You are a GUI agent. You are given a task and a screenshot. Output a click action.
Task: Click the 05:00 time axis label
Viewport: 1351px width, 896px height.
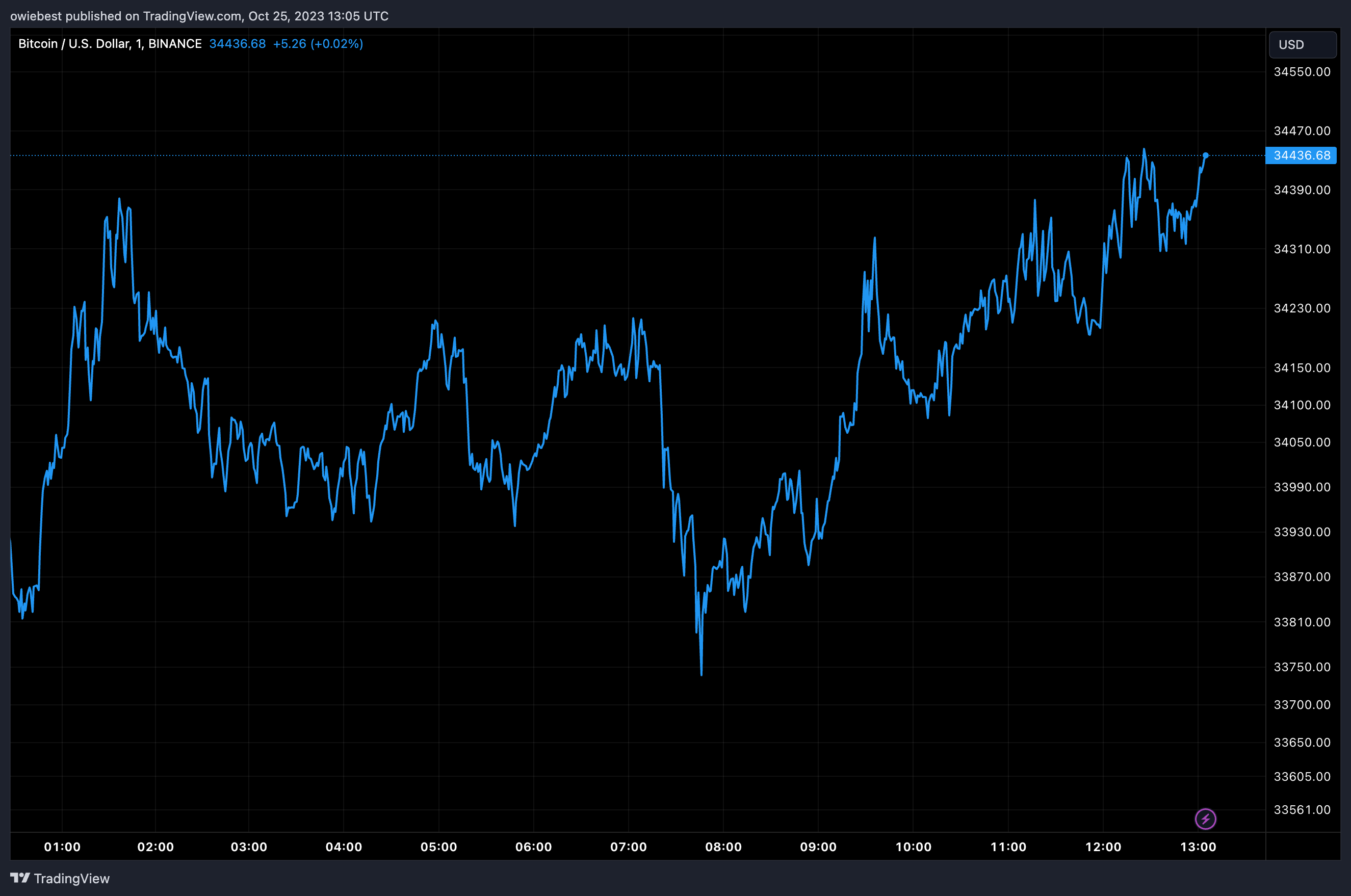coord(439,847)
